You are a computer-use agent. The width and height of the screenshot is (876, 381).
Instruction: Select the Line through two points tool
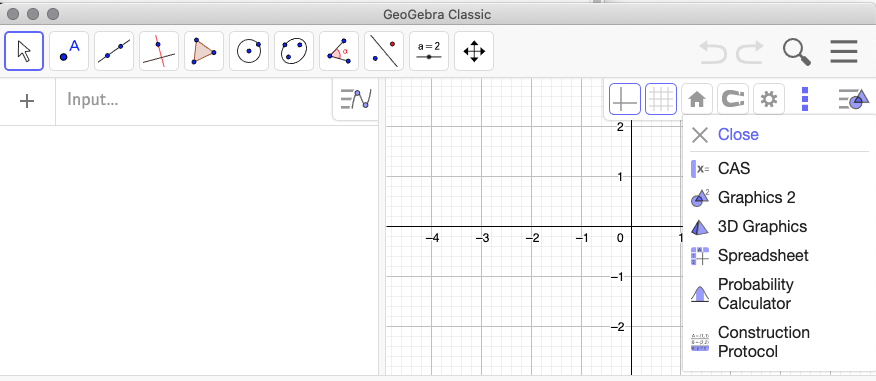(114, 51)
